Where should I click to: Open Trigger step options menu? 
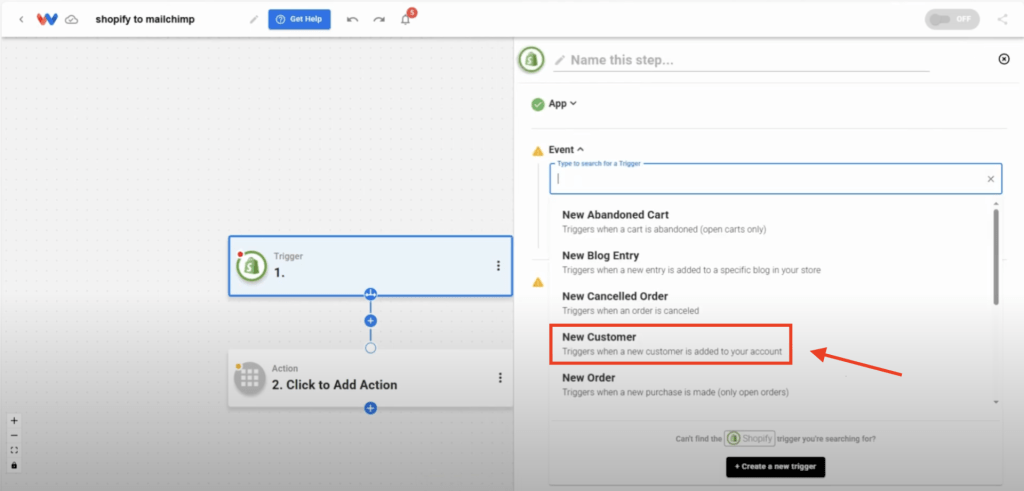point(498,266)
